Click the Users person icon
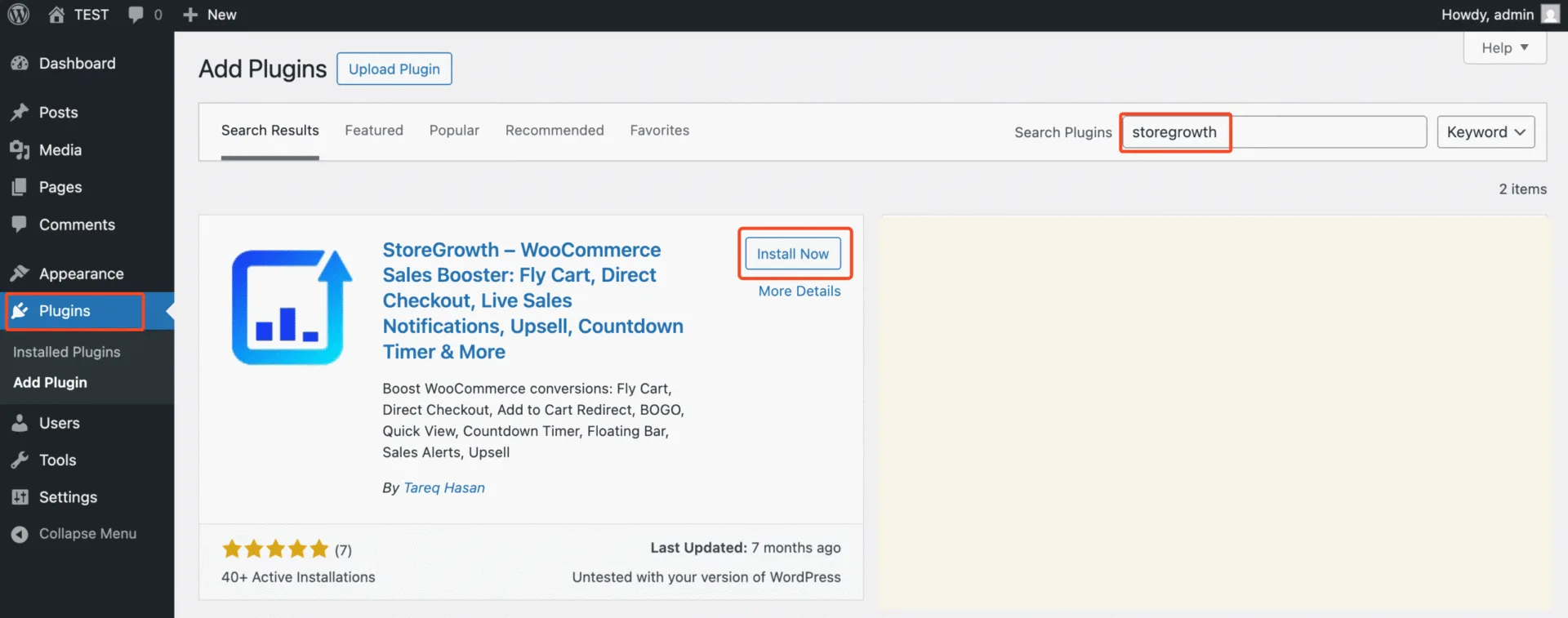This screenshot has height=618, width=1568. click(x=20, y=423)
